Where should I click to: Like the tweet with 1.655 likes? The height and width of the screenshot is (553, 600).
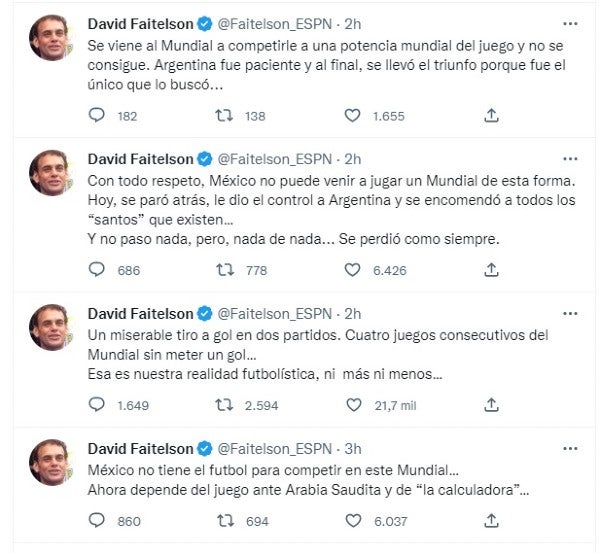(352, 116)
